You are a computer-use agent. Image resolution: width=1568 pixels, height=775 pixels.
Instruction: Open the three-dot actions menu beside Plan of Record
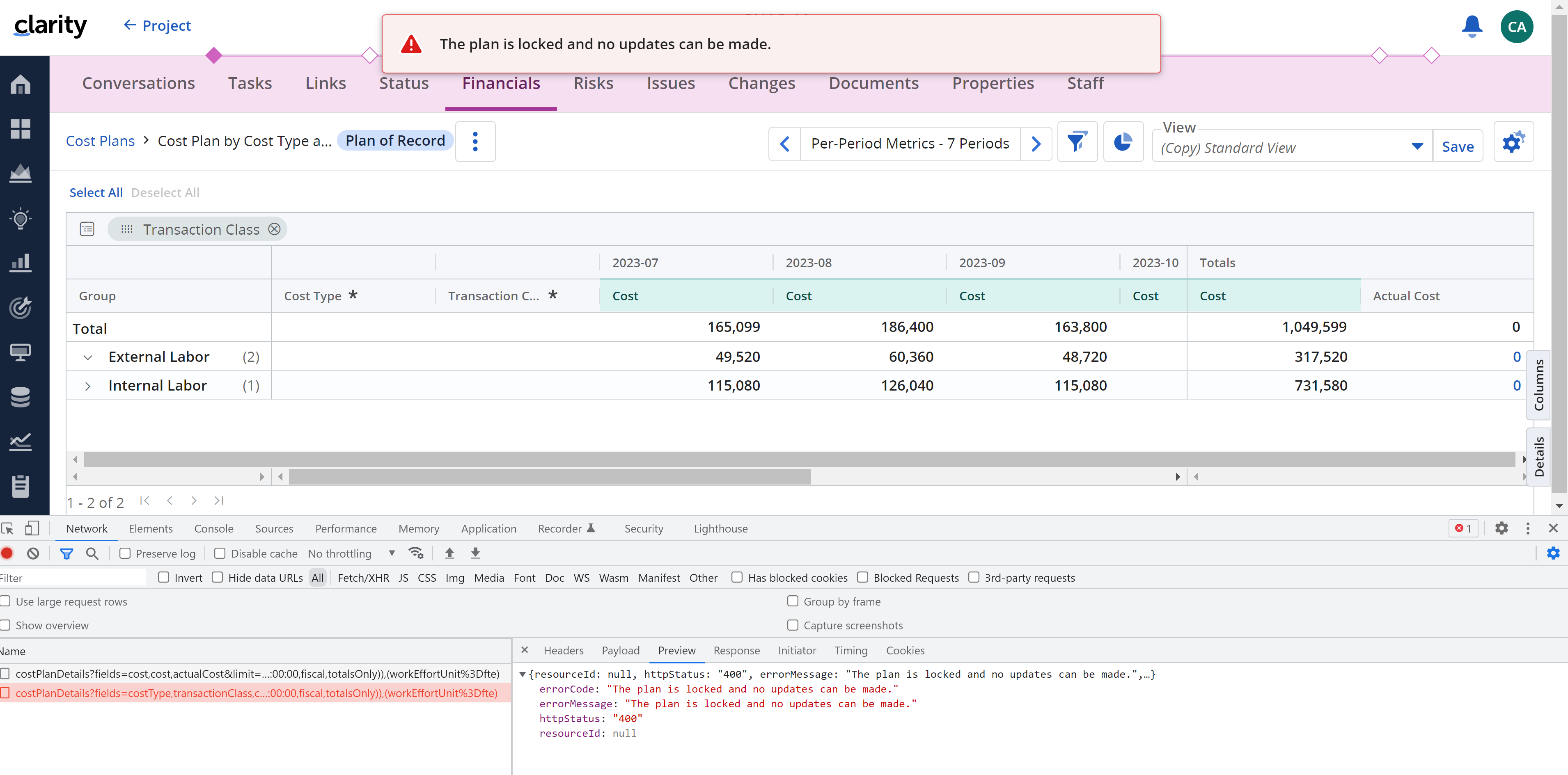coord(475,142)
